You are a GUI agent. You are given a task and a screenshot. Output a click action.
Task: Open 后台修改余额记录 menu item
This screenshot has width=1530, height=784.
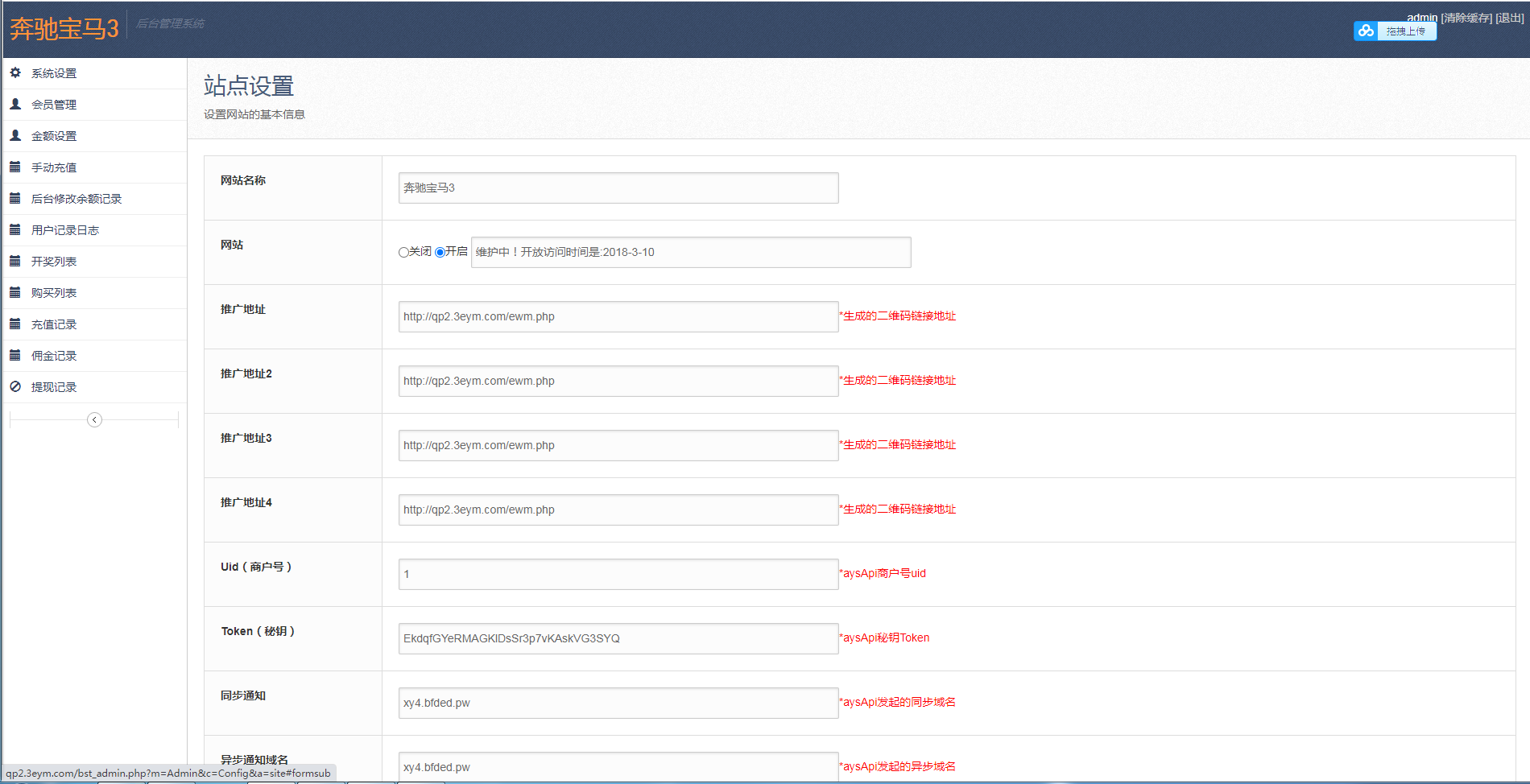point(76,199)
